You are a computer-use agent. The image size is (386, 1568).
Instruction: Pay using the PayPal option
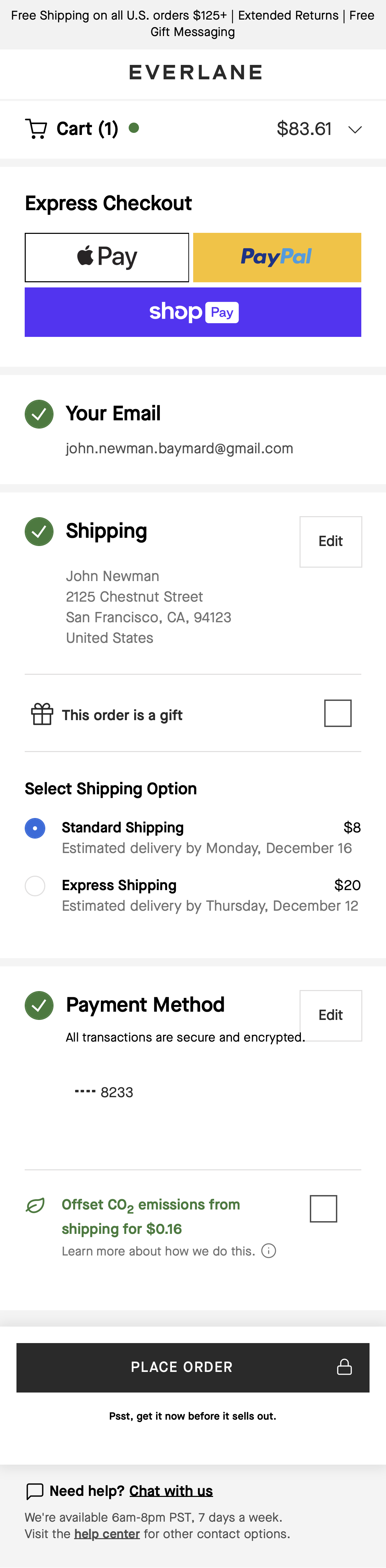pos(277,256)
